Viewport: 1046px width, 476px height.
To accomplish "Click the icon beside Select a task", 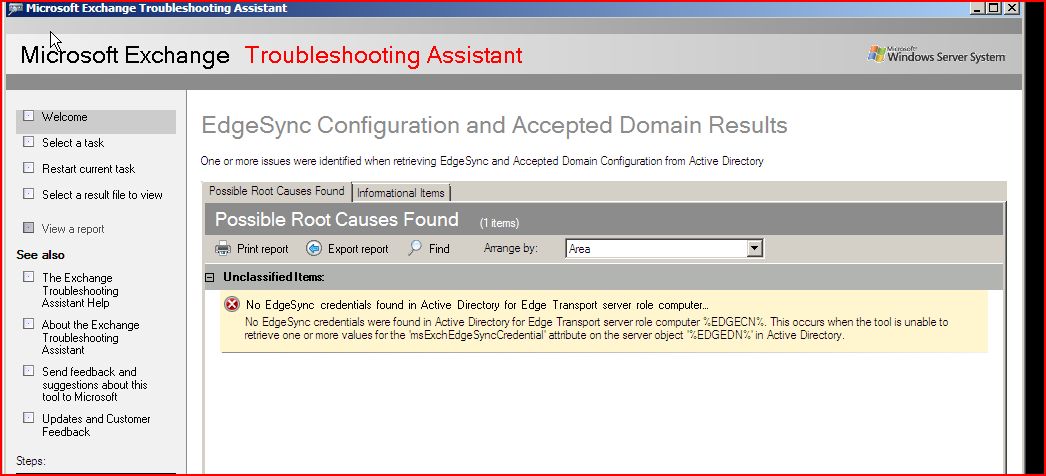I will coord(28,143).
